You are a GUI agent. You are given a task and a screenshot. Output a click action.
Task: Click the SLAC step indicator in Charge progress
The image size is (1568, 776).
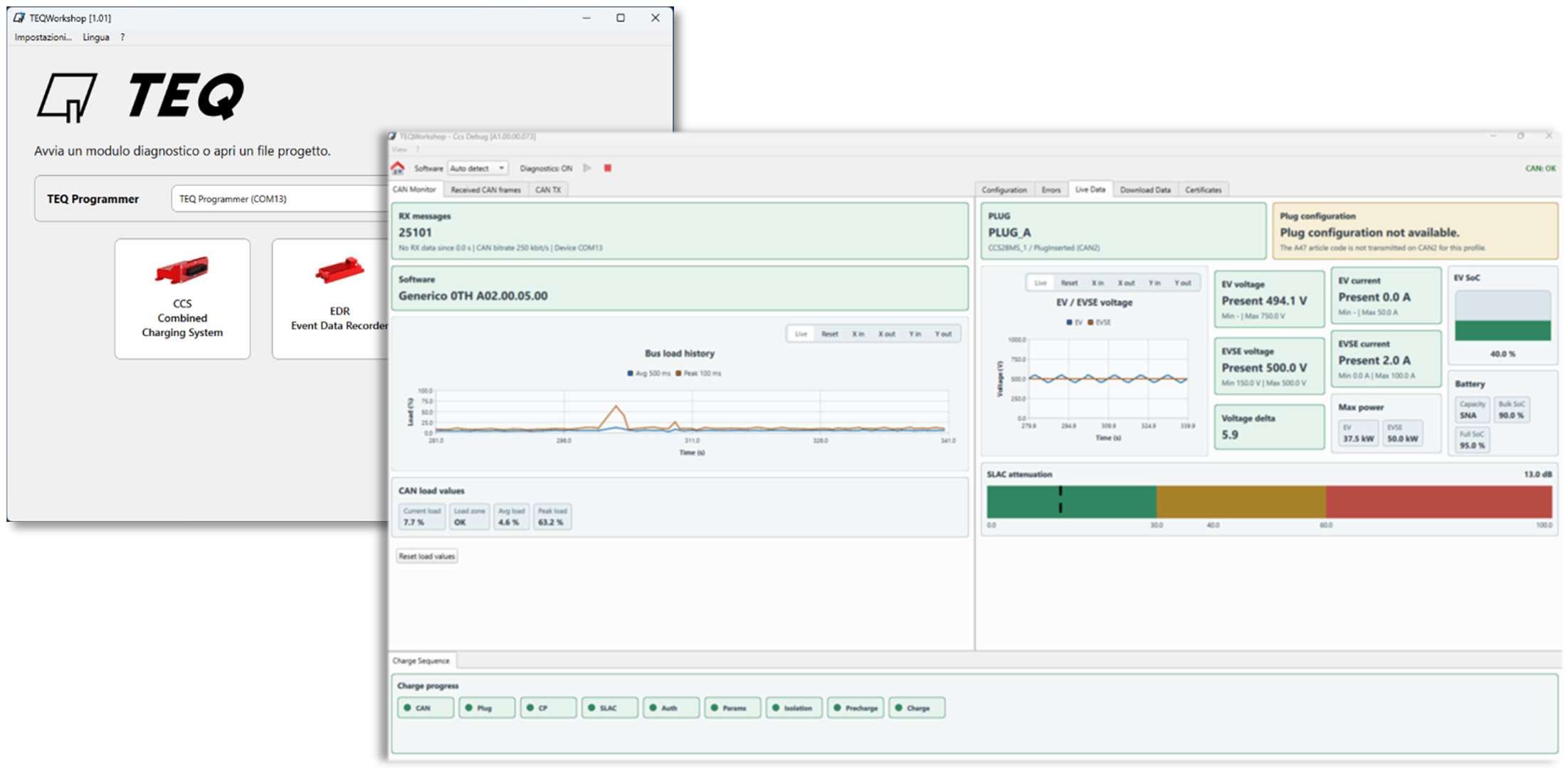[610, 708]
